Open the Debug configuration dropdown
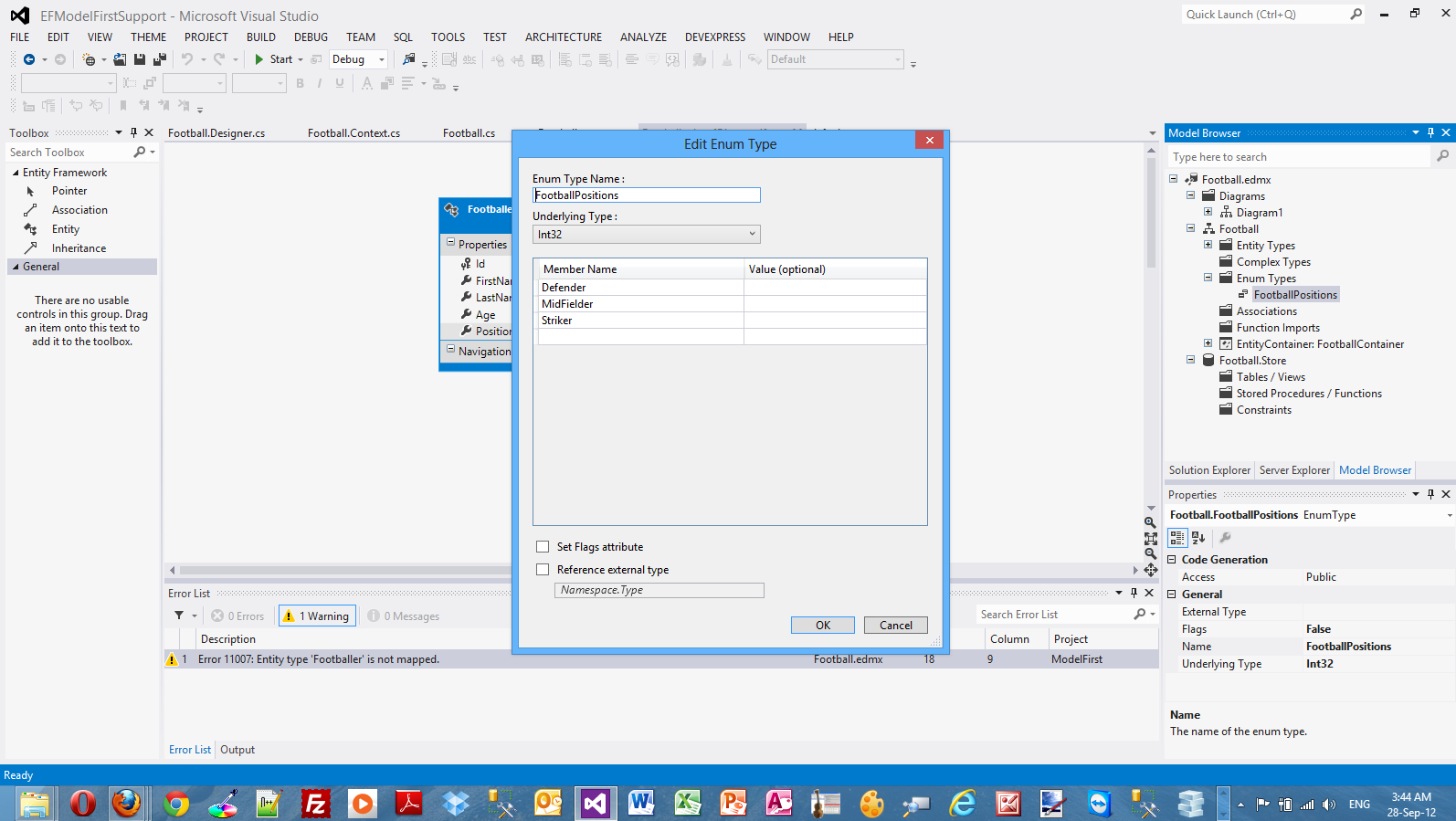Screen dimensions: 1456x821 click(358, 59)
